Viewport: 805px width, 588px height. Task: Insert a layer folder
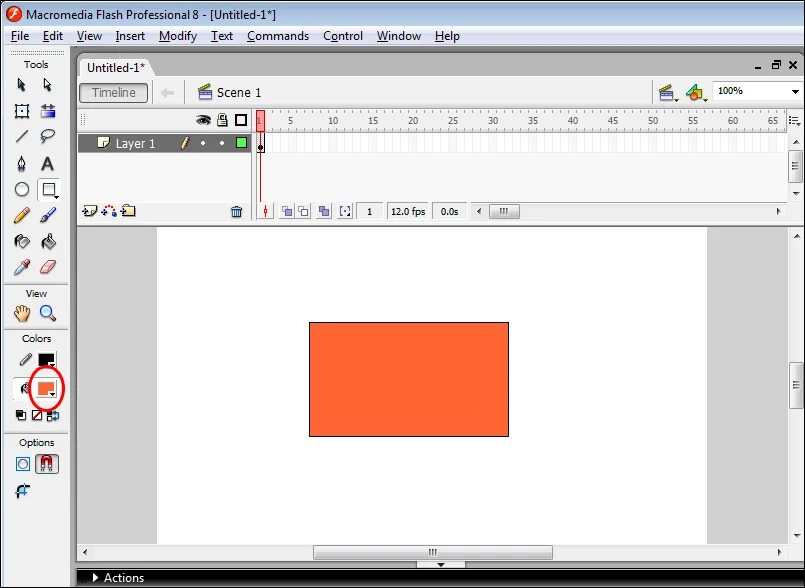128,211
